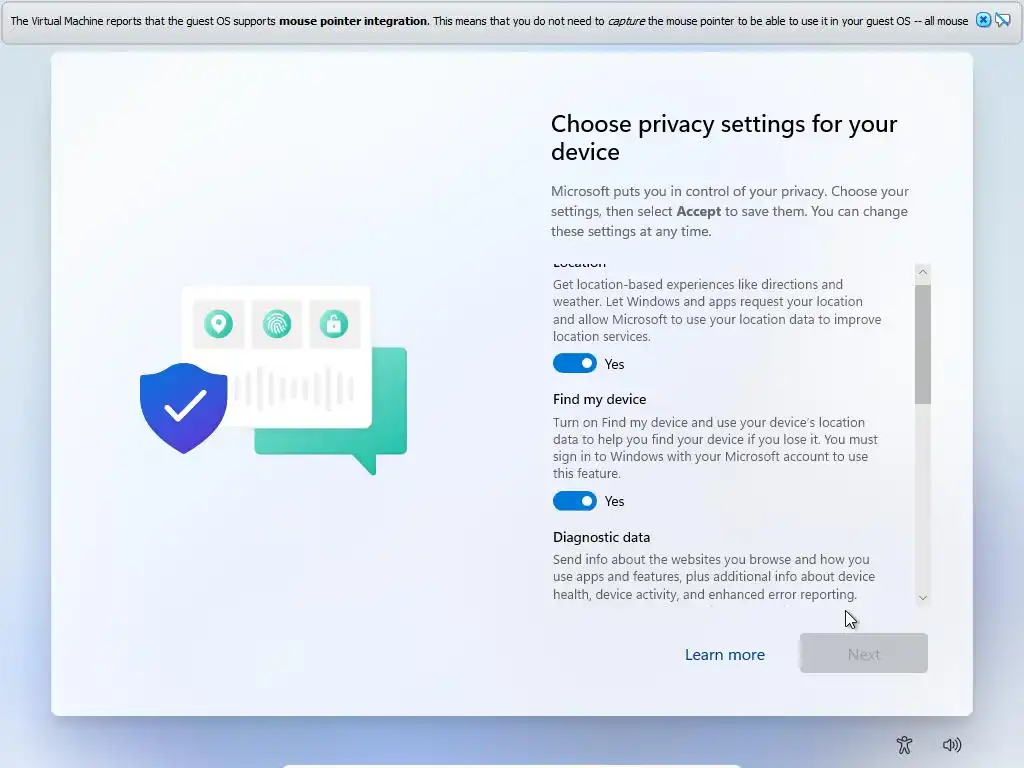Turn off the Location toggle
The image size is (1024, 768).
point(574,363)
